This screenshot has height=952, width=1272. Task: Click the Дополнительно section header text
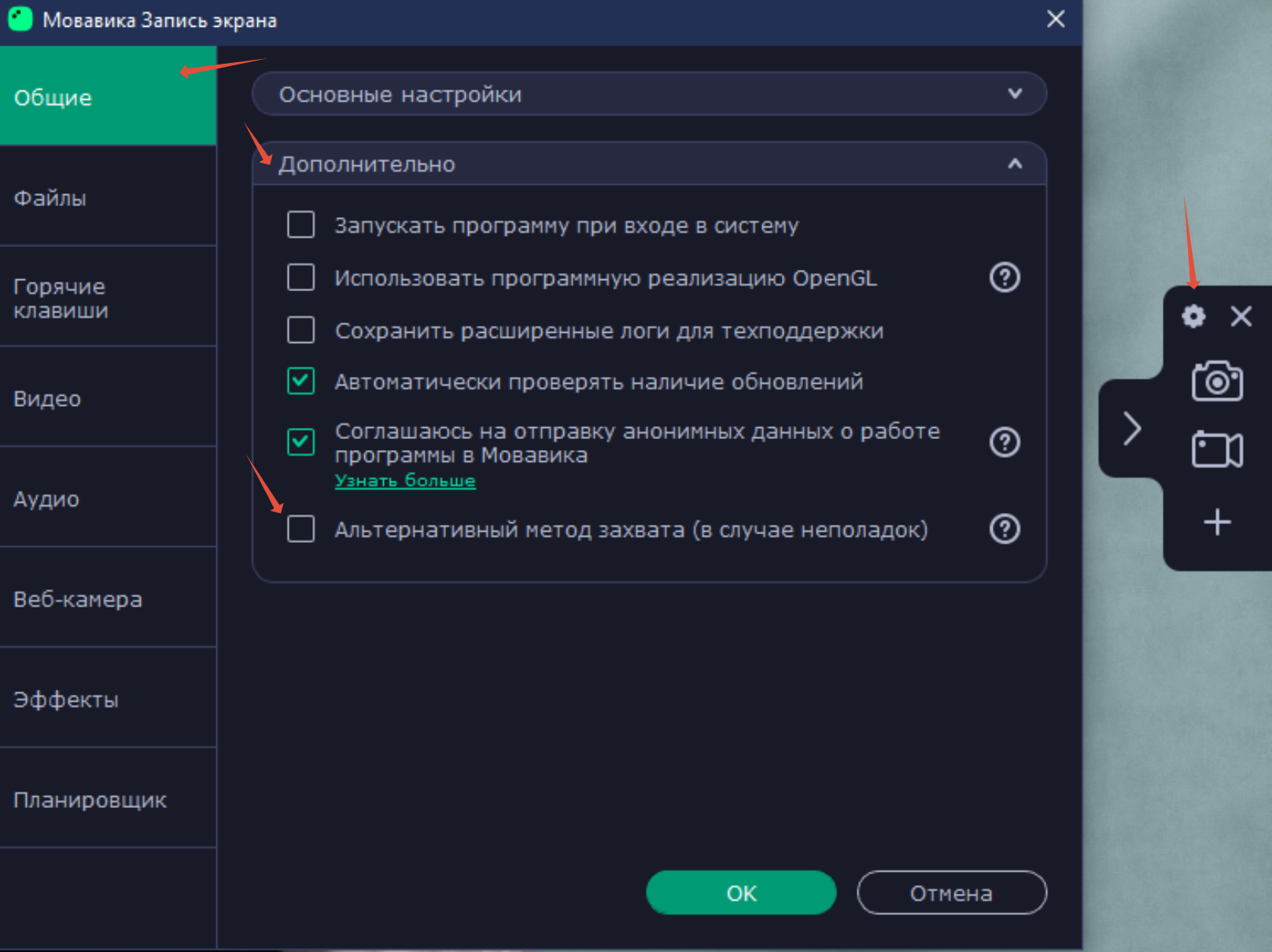click(x=367, y=164)
